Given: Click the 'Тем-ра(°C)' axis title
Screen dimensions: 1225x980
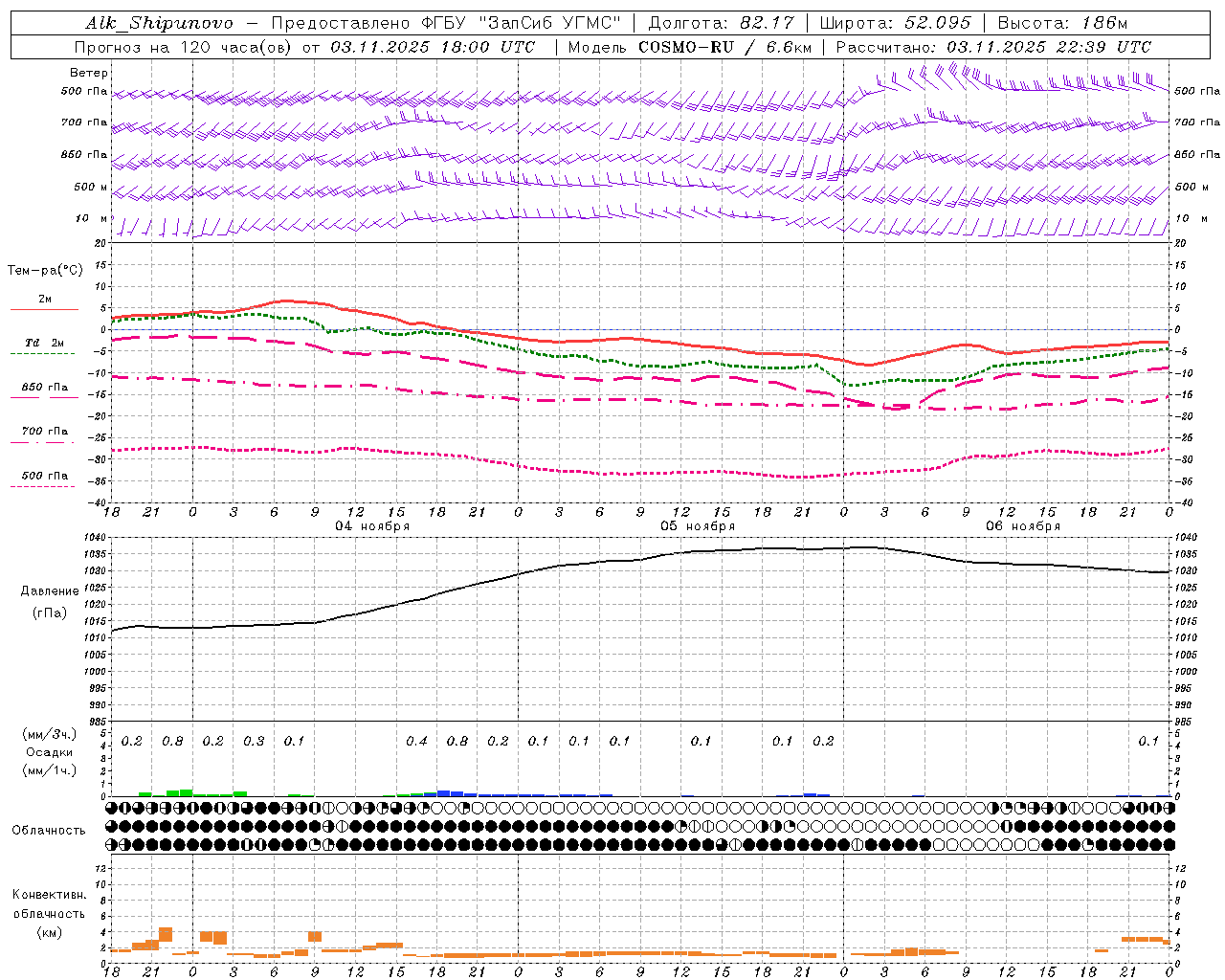Looking at the screenshot, I should (x=45, y=271).
